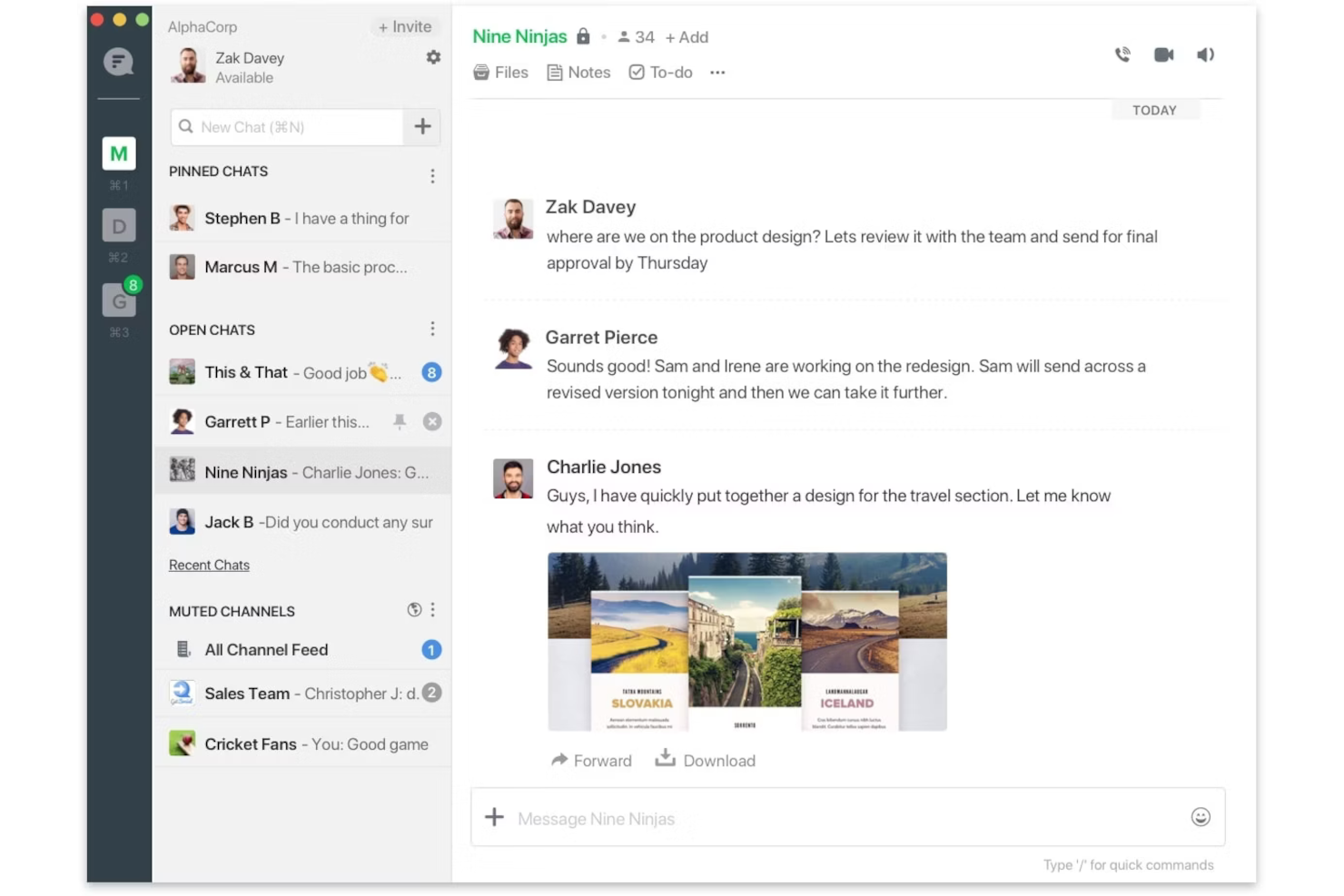Image resolution: width=1344 pixels, height=896 pixels.
Task: Open the channel overflow menu with three dots
Action: 717,72
